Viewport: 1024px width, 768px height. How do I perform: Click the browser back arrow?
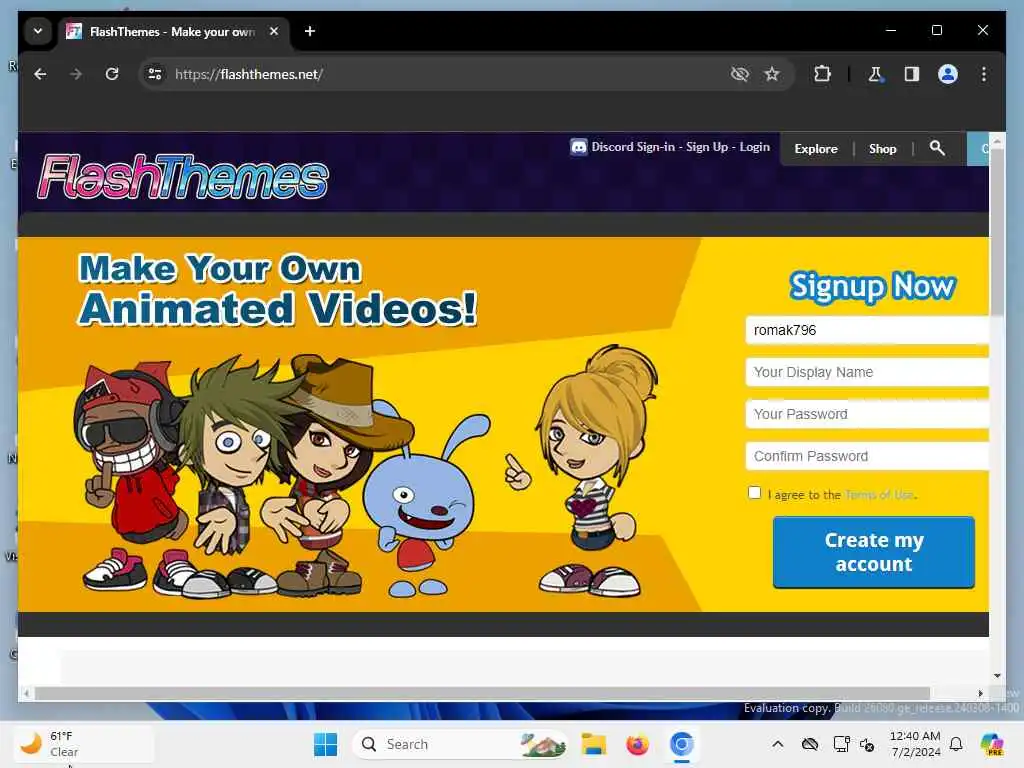point(40,74)
